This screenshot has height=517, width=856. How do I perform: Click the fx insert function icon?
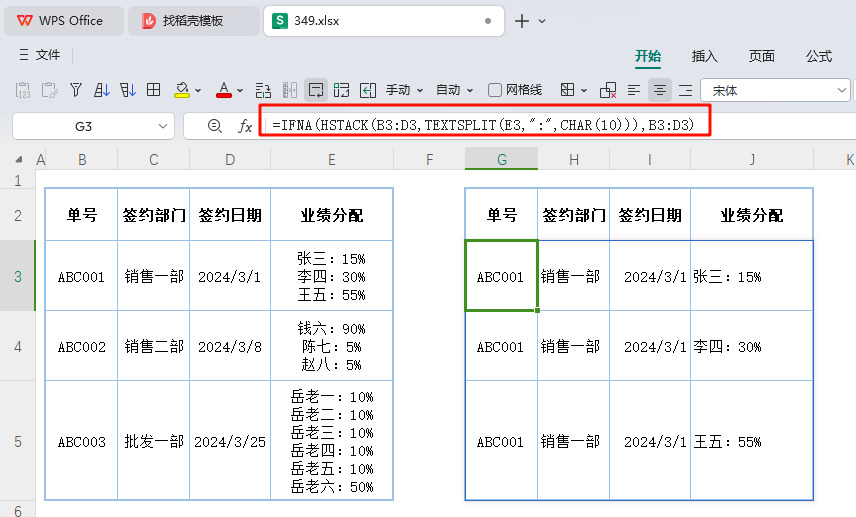pyautogui.click(x=245, y=126)
